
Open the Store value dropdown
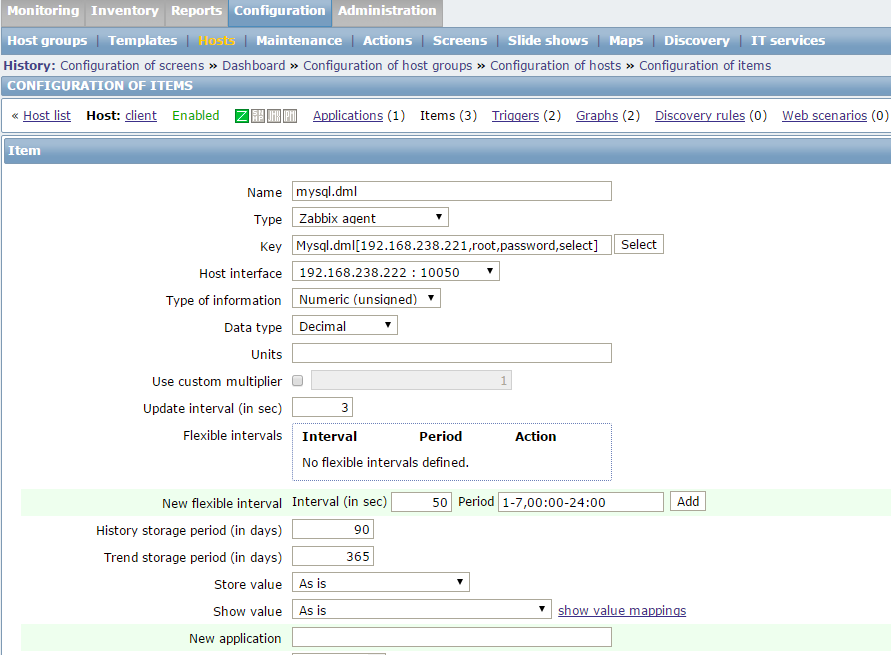pyautogui.click(x=380, y=583)
